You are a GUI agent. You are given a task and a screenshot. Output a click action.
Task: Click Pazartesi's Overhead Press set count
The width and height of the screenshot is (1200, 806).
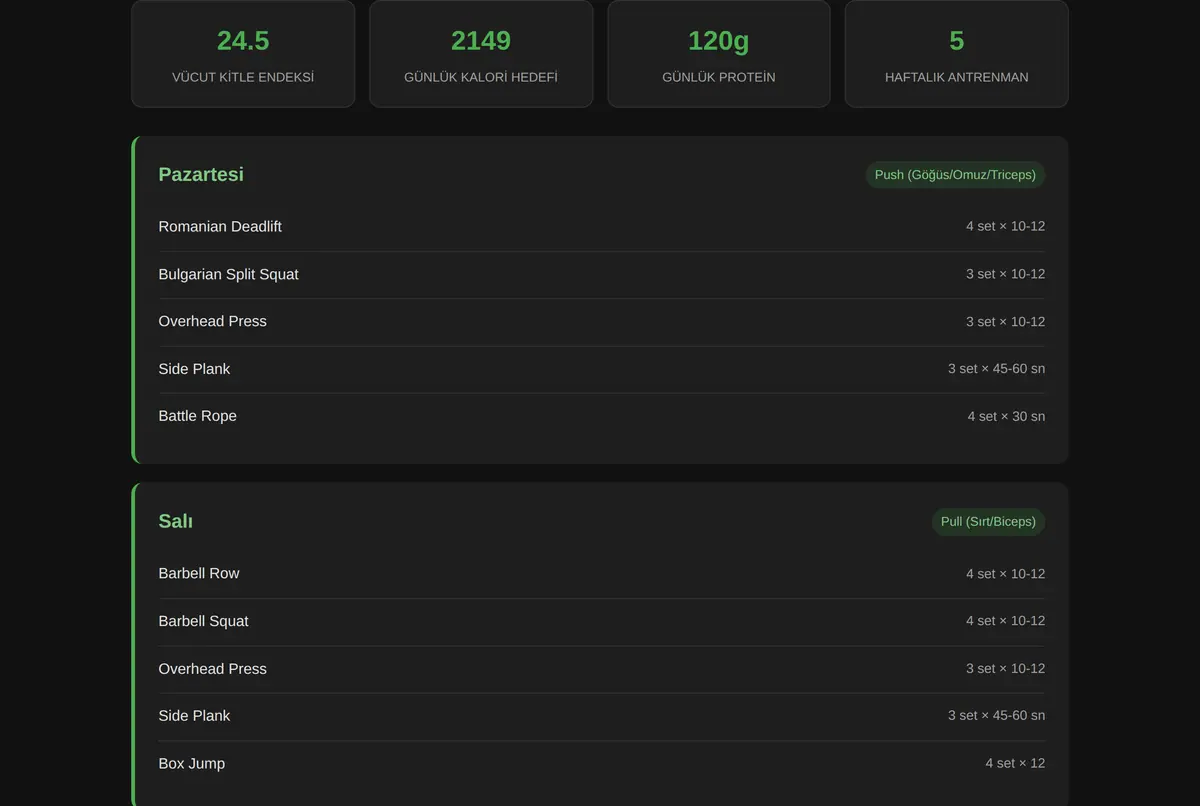point(1005,322)
